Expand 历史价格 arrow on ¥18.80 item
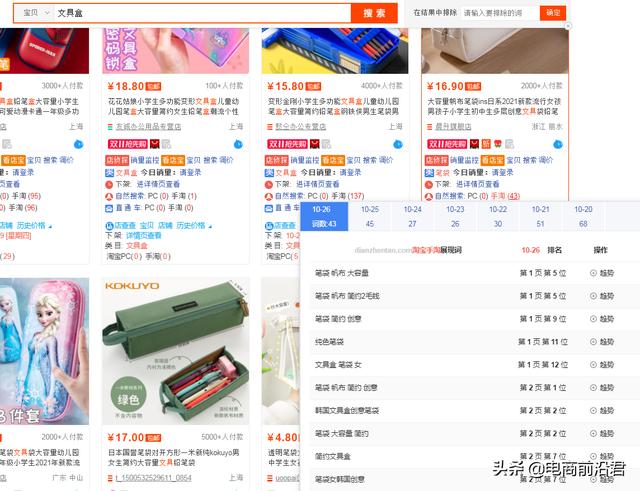 210,226
